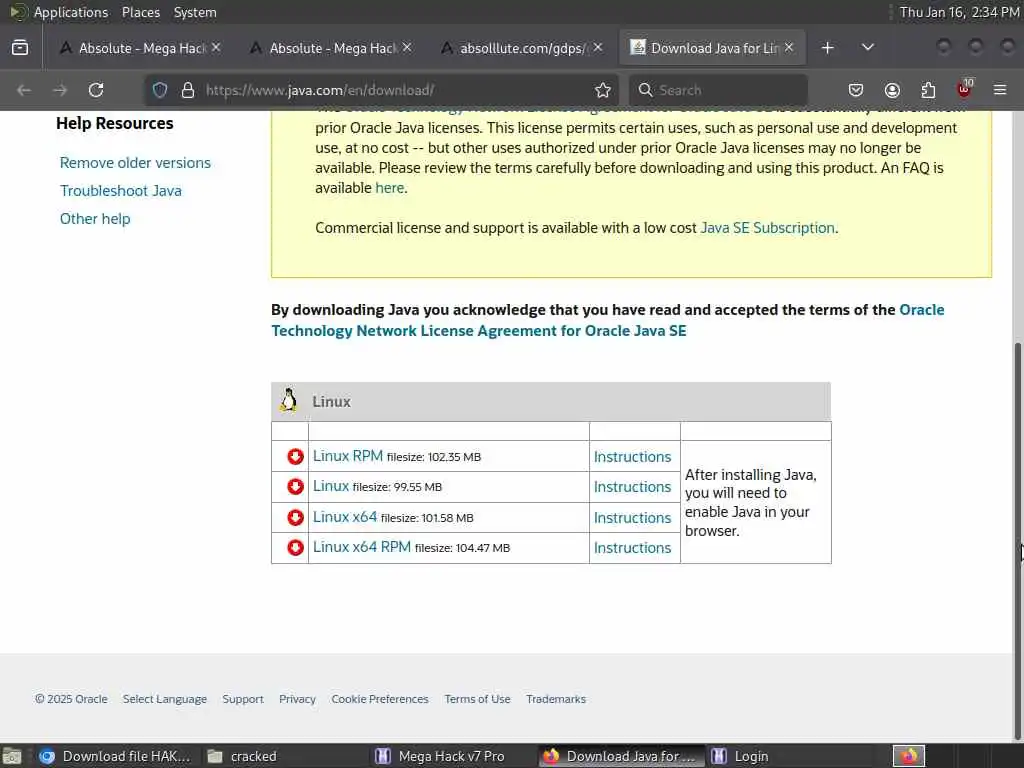
Task: Reload the page with the refresh icon
Action: pyautogui.click(x=96, y=89)
